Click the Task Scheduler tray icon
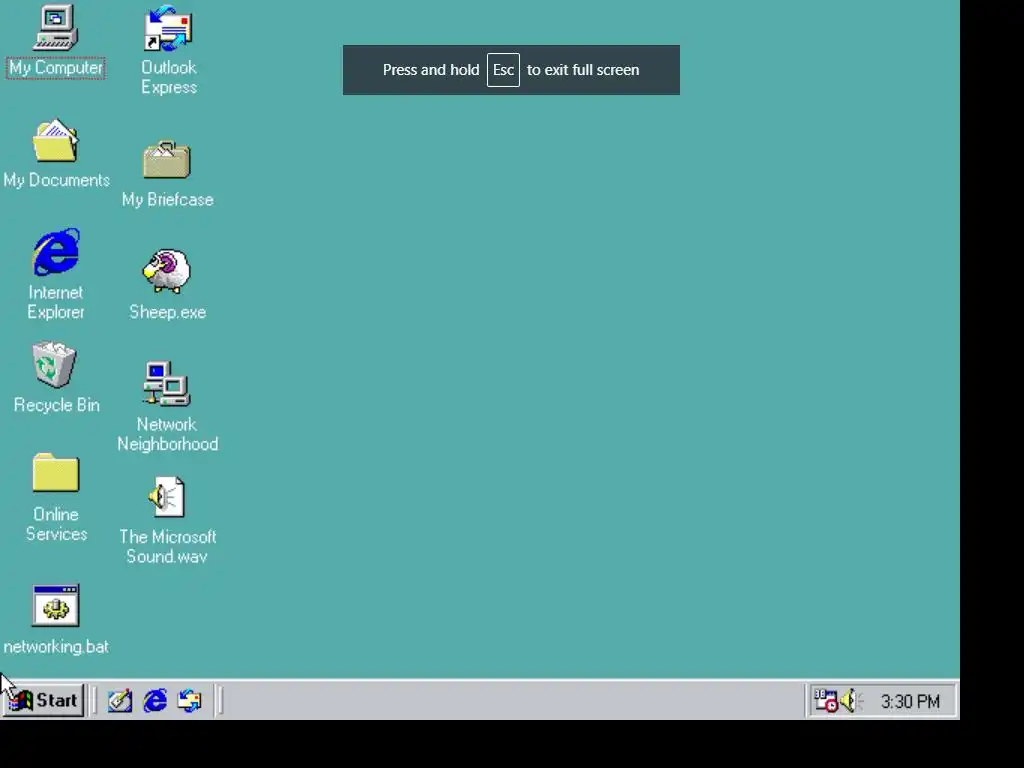The image size is (1024, 768). click(x=825, y=701)
